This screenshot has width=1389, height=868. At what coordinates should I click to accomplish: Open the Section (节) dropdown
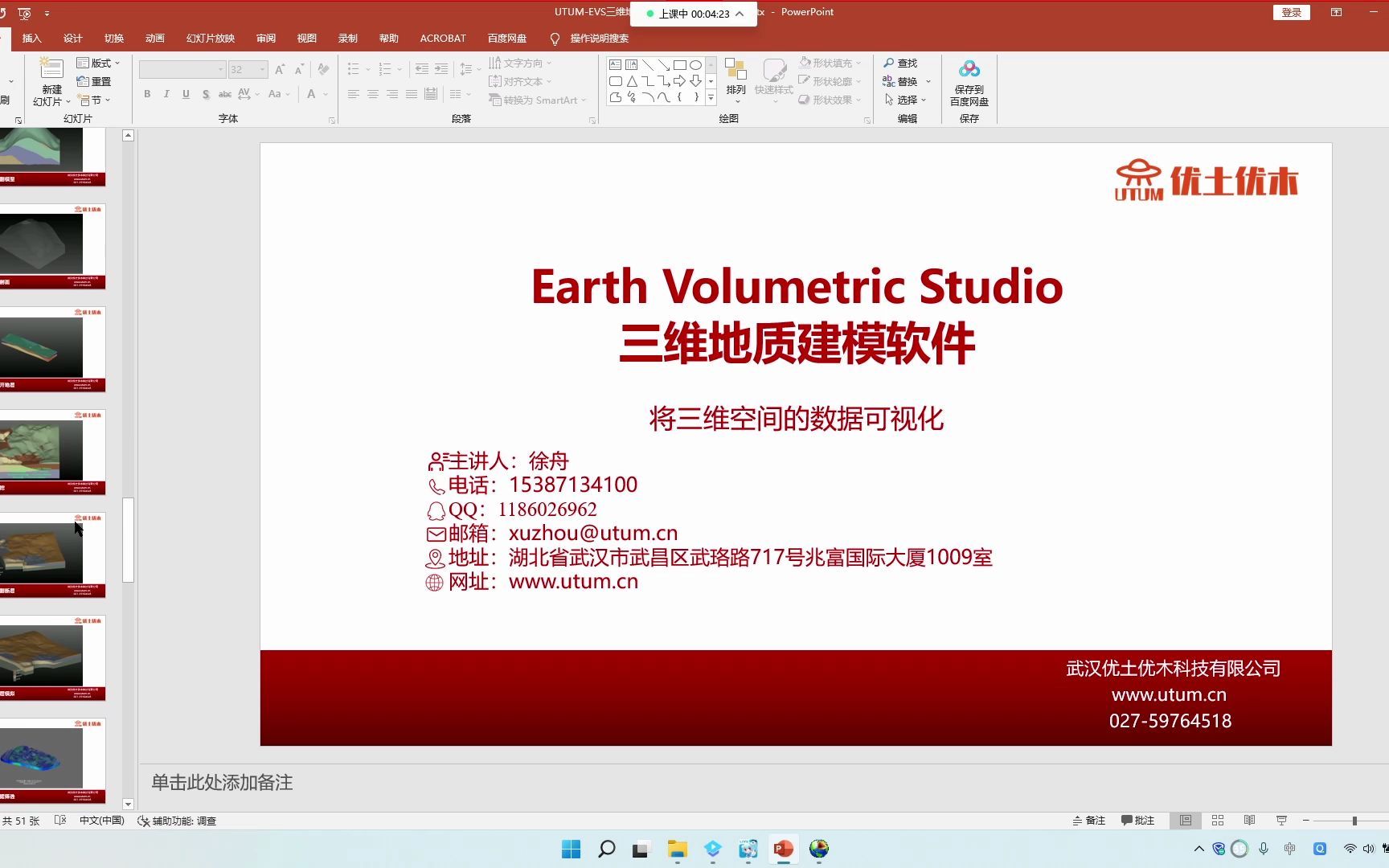coord(94,100)
